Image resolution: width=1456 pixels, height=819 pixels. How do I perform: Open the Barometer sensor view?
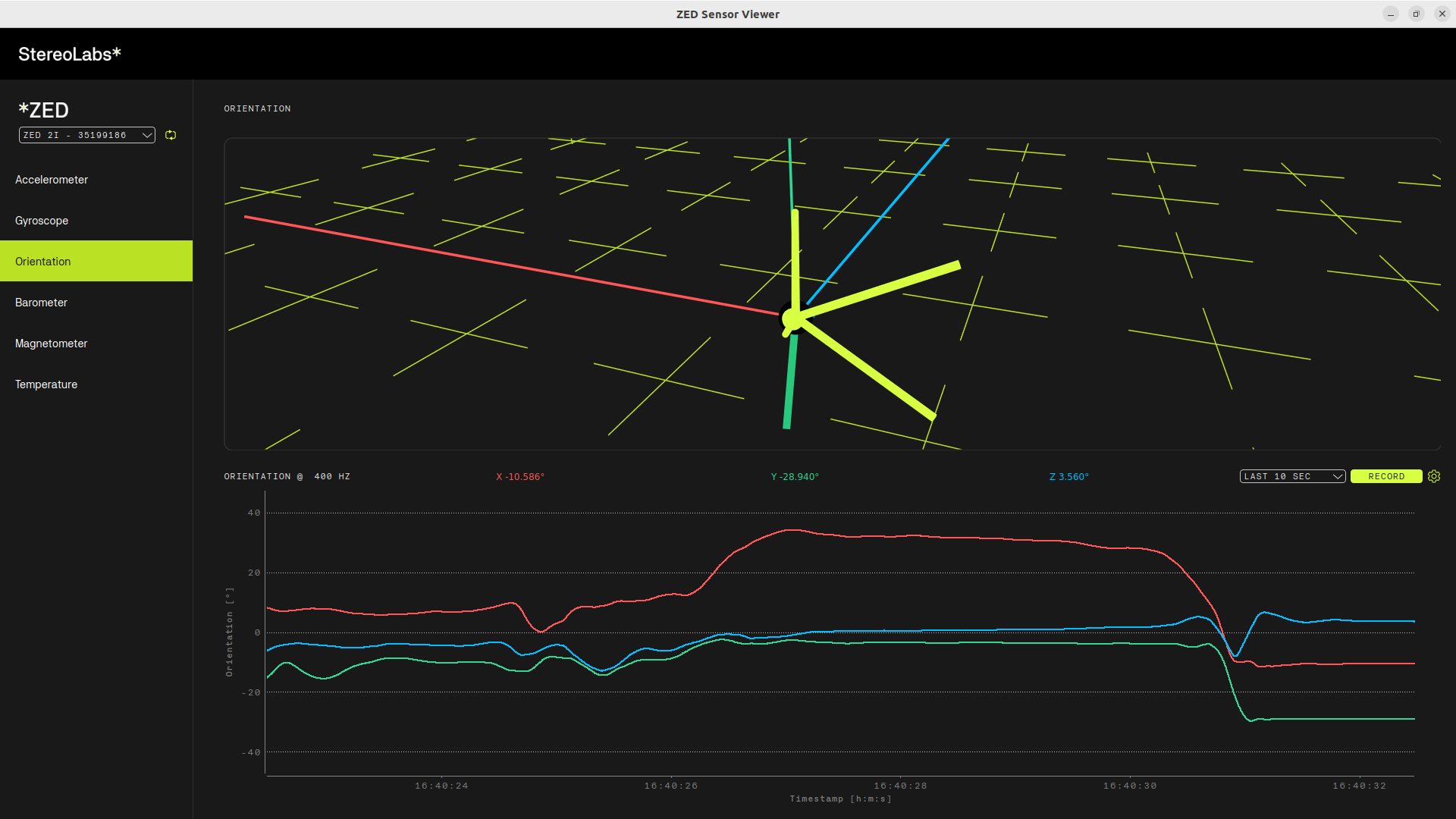click(x=96, y=303)
